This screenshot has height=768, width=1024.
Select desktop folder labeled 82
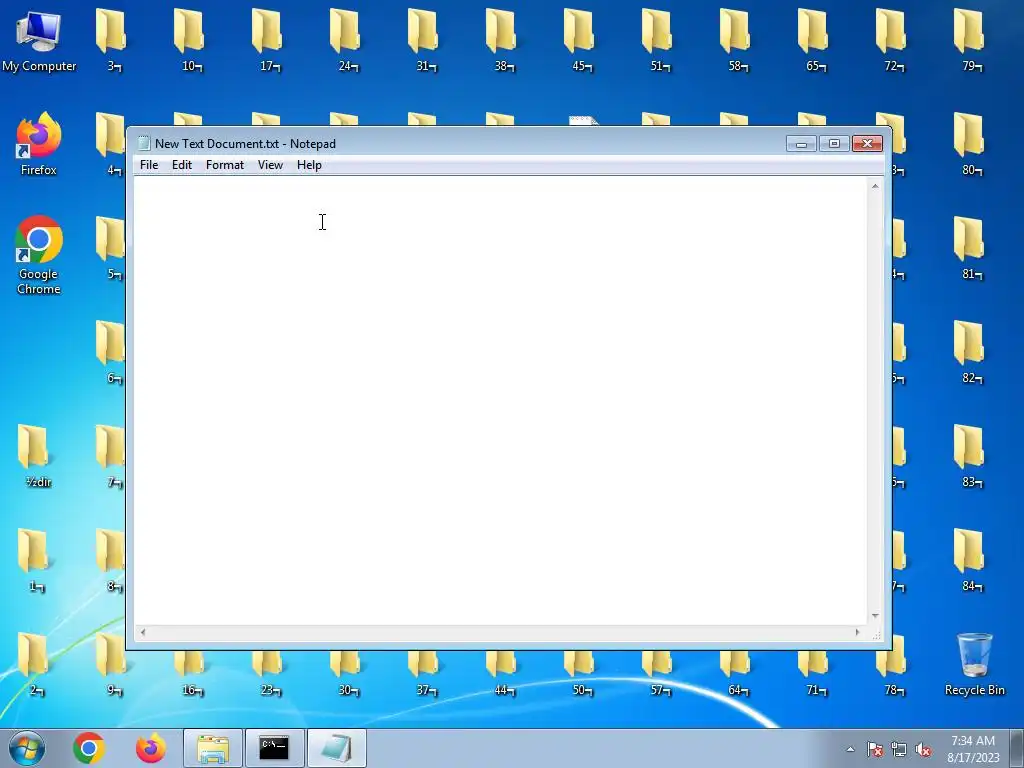point(970,351)
